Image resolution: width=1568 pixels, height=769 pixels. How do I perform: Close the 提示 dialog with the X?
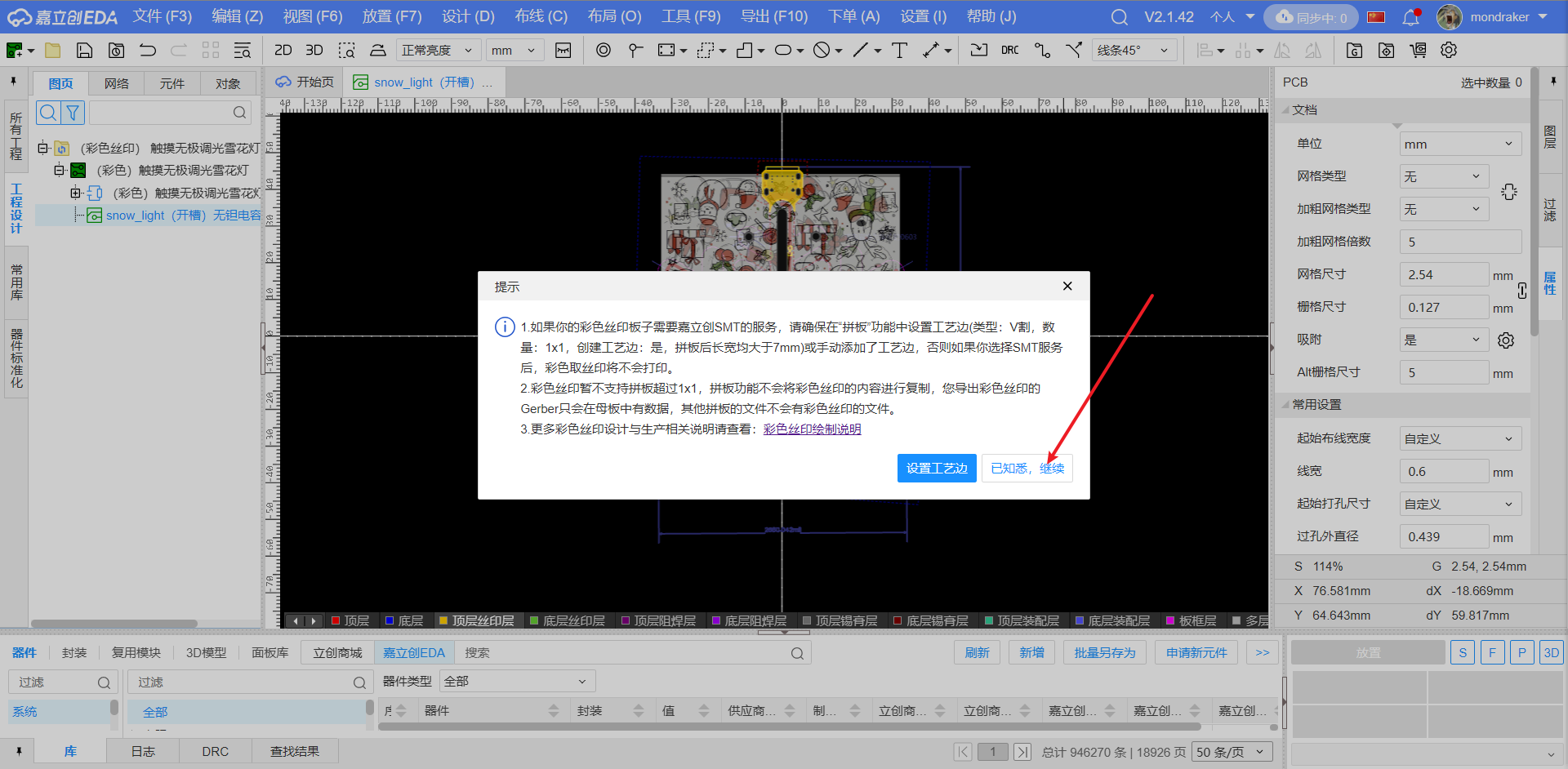(1067, 287)
